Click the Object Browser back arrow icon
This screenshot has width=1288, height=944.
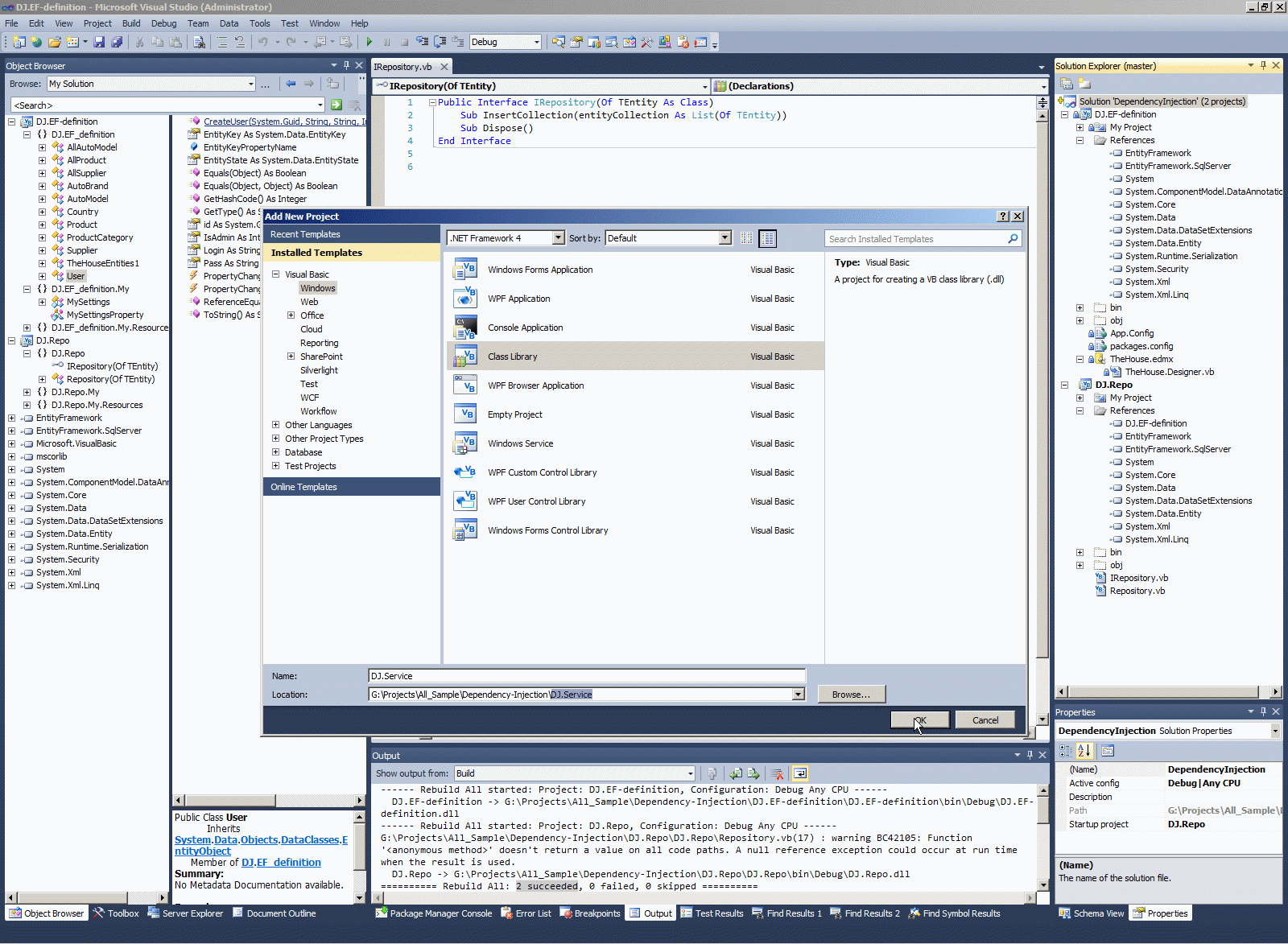[x=291, y=84]
